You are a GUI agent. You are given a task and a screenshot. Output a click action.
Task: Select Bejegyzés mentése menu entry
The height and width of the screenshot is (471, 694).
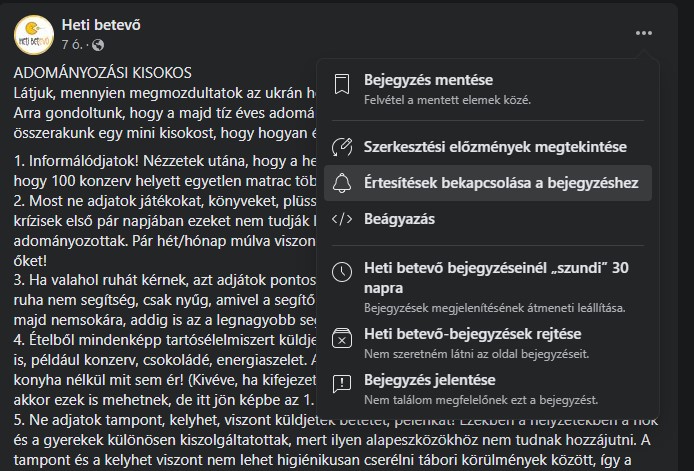488,89
